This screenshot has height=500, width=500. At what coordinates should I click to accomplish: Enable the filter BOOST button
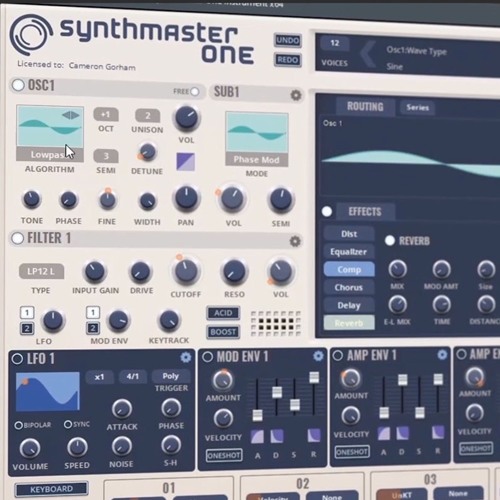pyautogui.click(x=223, y=332)
